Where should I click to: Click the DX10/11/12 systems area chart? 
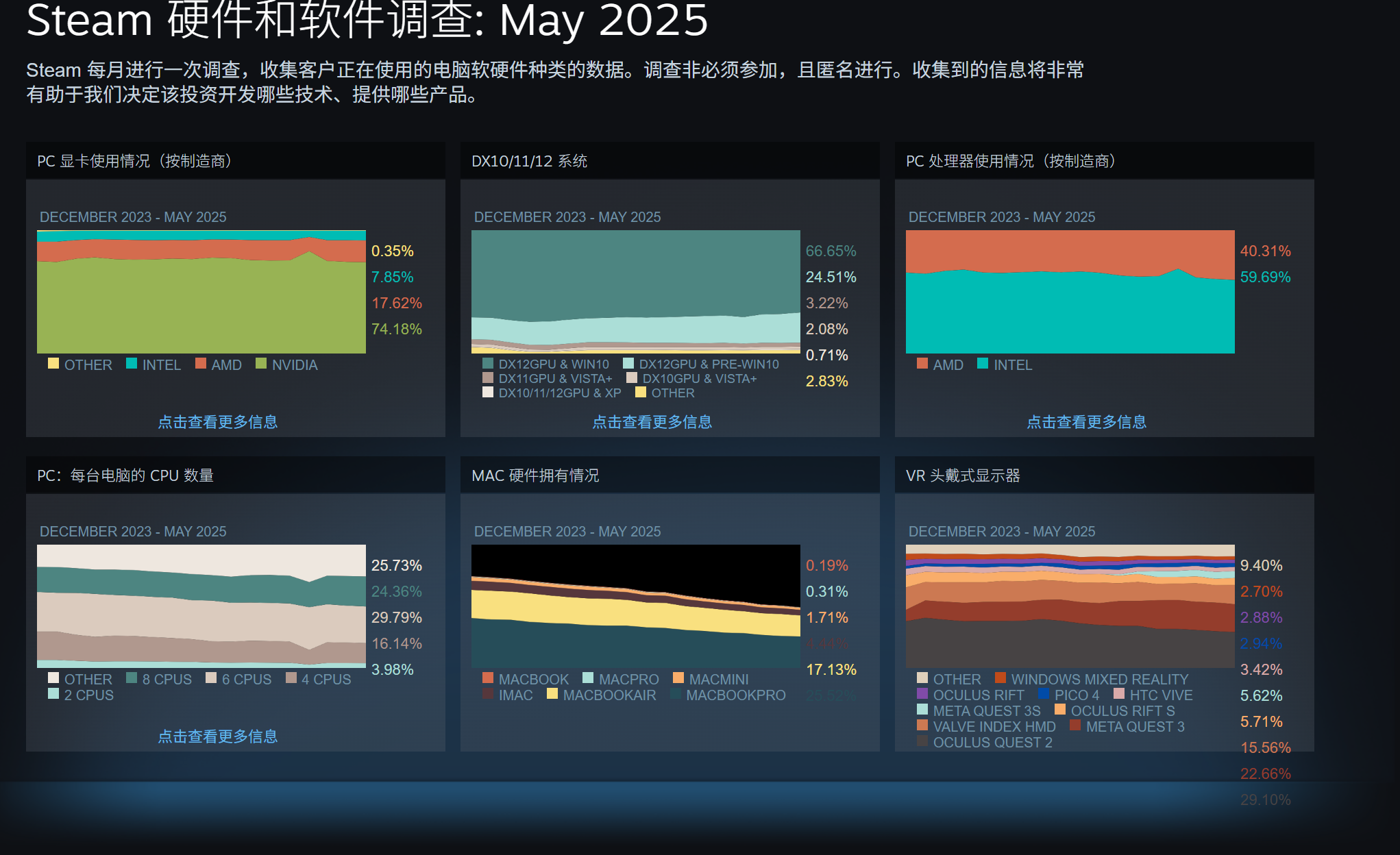point(636,292)
